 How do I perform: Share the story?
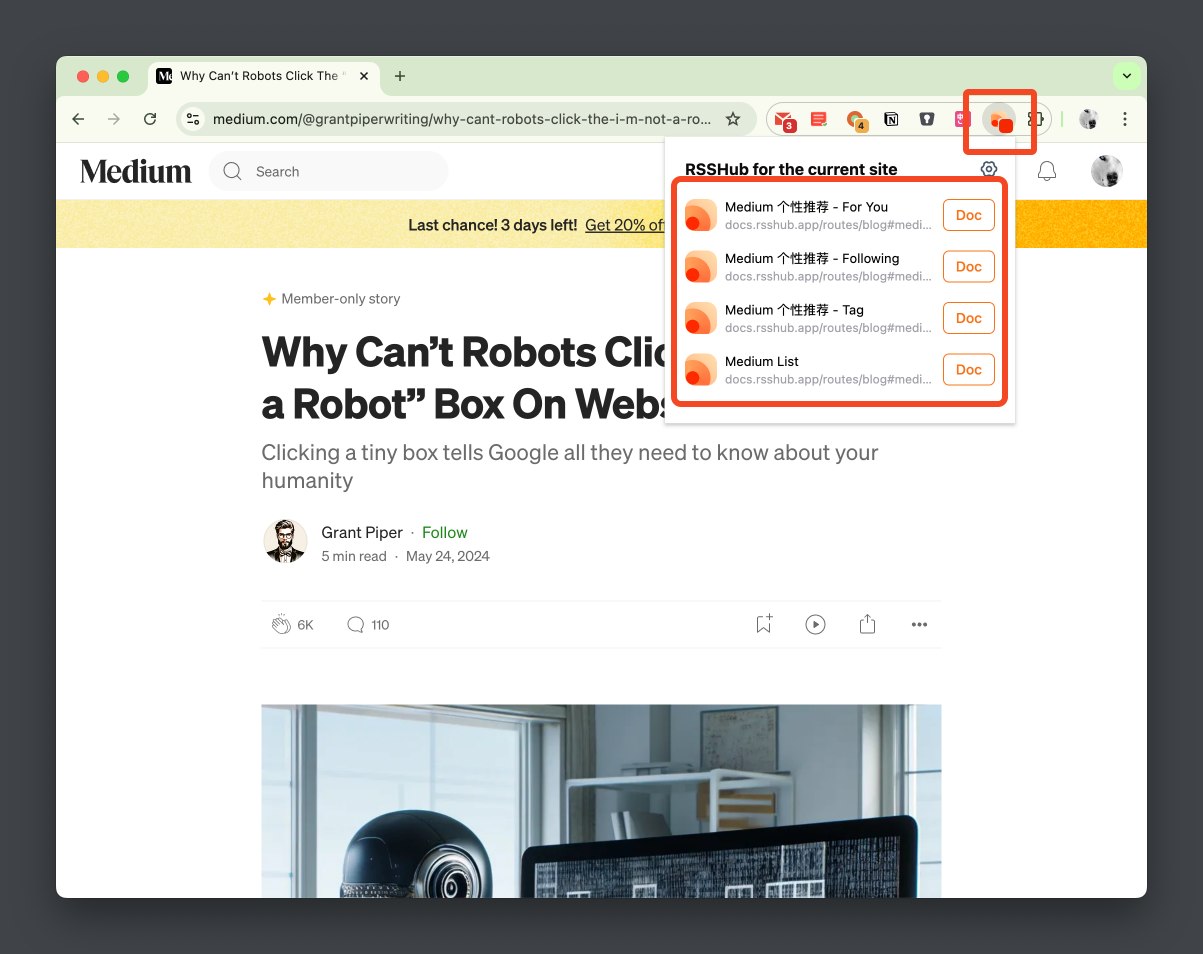point(867,624)
